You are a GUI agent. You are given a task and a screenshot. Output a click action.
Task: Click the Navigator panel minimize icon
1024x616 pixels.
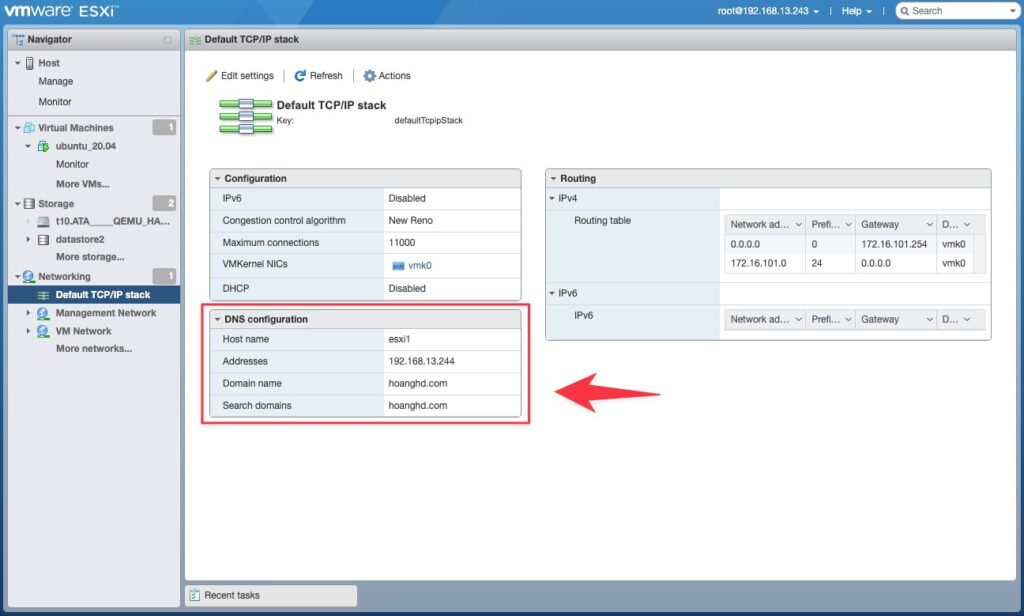click(167, 40)
